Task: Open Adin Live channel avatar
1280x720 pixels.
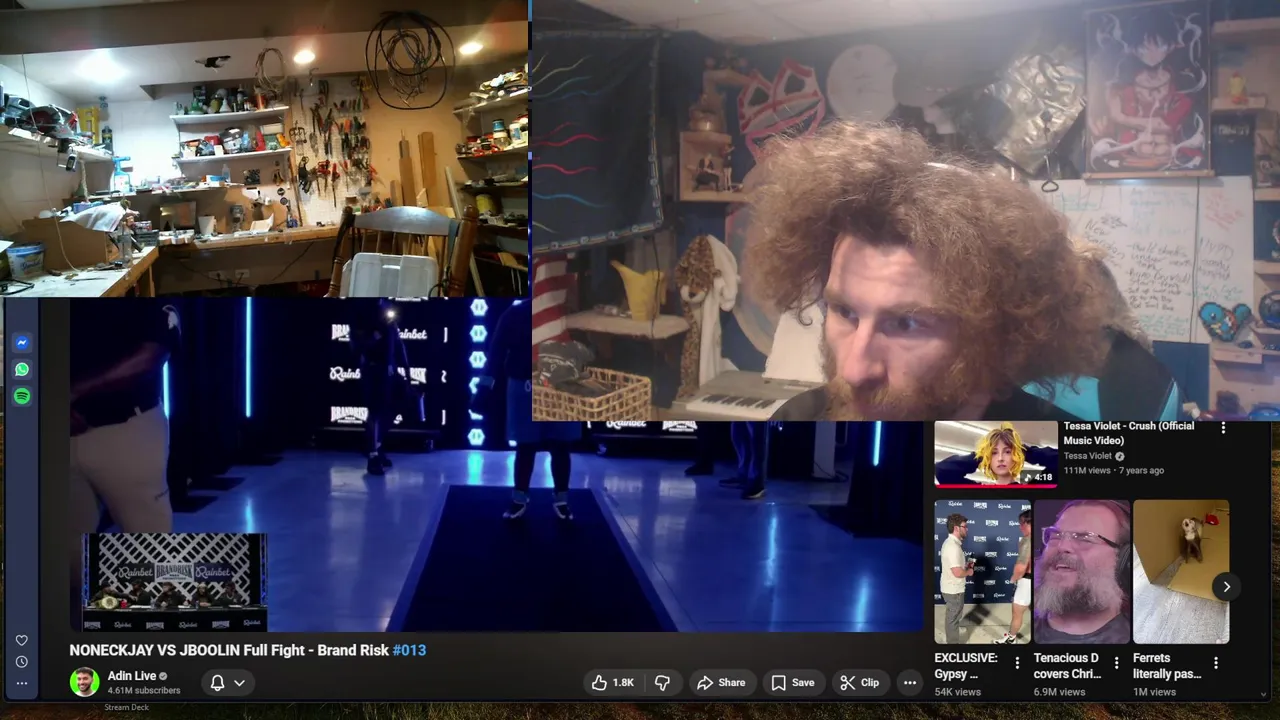Action: point(84,682)
